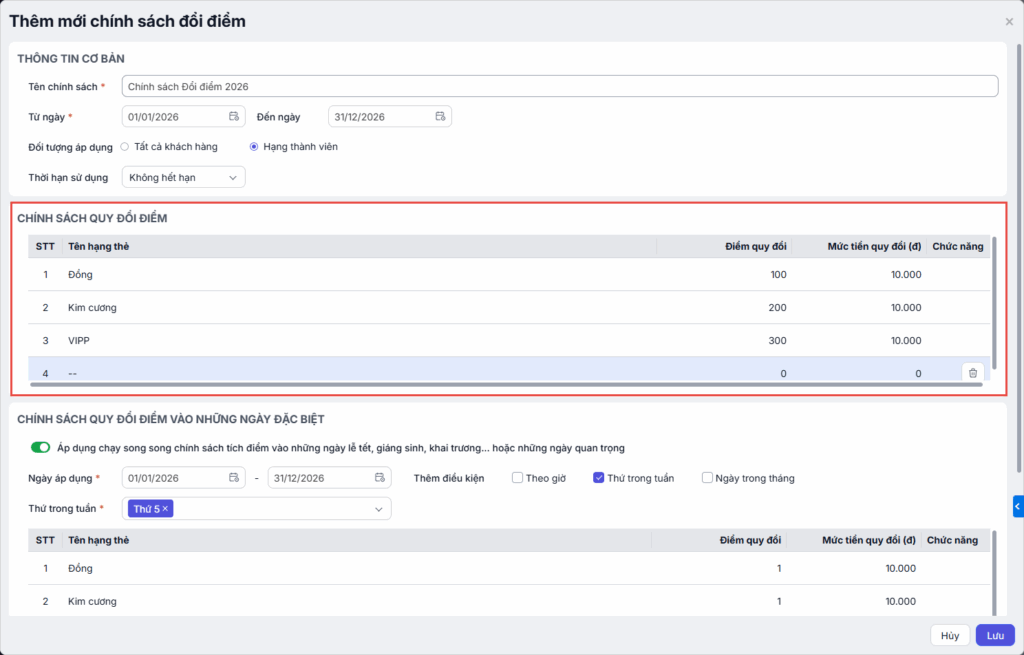Remove the Thứ 5 tag
1024x655 pixels.
point(166,509)
